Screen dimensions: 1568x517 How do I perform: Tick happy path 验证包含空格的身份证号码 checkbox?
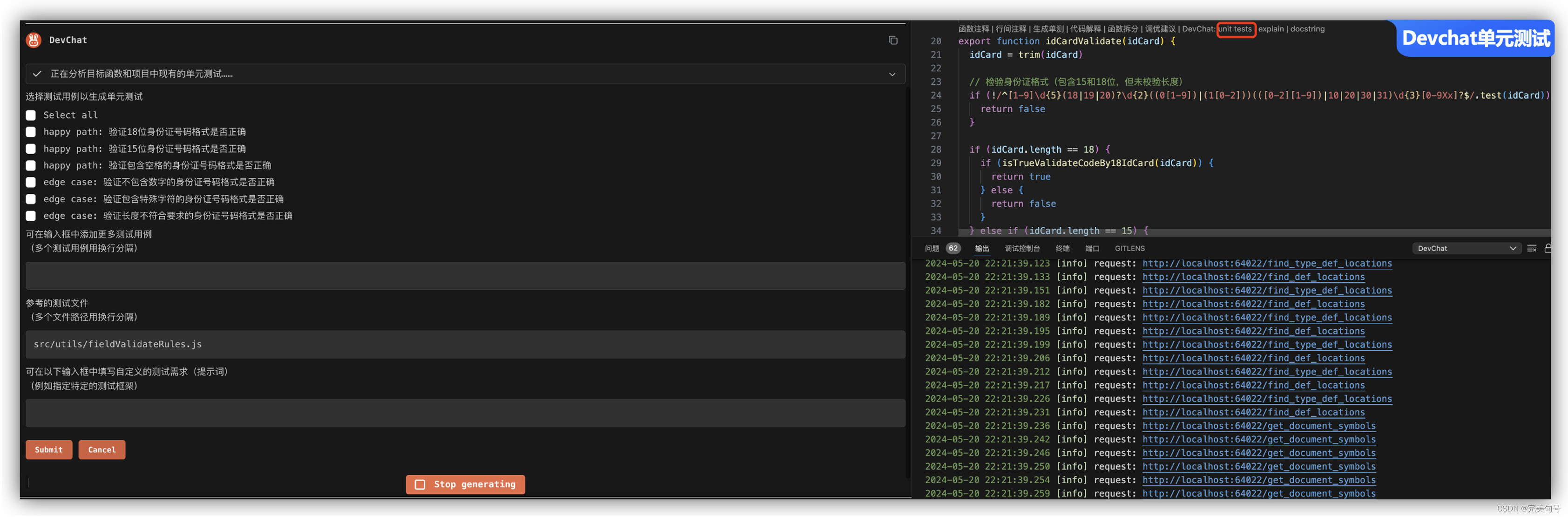pos(31,166)
